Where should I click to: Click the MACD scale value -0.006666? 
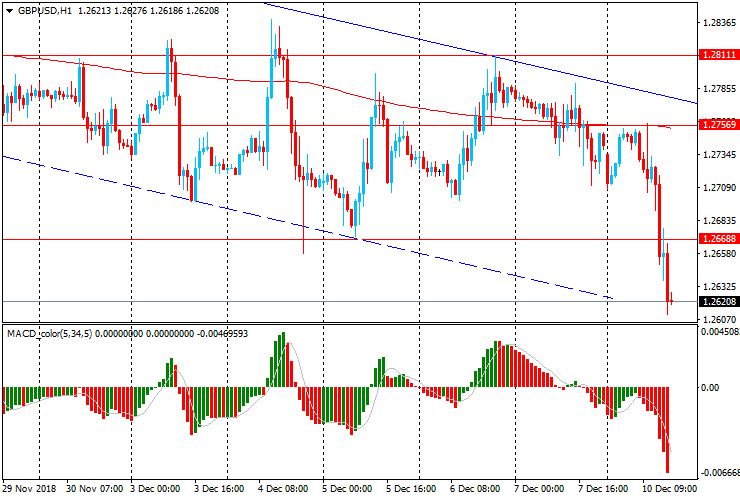click(719, 472)
